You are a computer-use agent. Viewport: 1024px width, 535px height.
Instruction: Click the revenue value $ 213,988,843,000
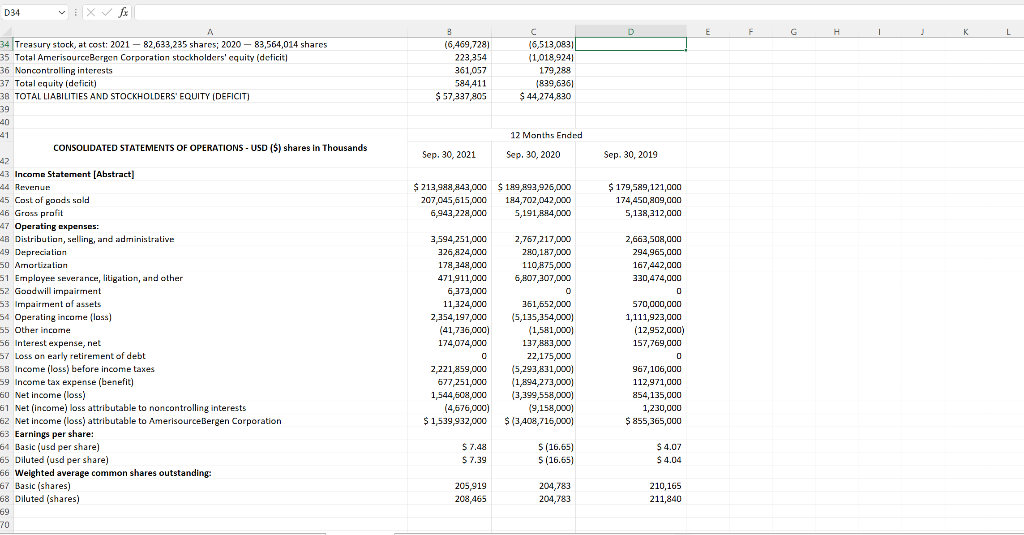click(x=451, y=187)
